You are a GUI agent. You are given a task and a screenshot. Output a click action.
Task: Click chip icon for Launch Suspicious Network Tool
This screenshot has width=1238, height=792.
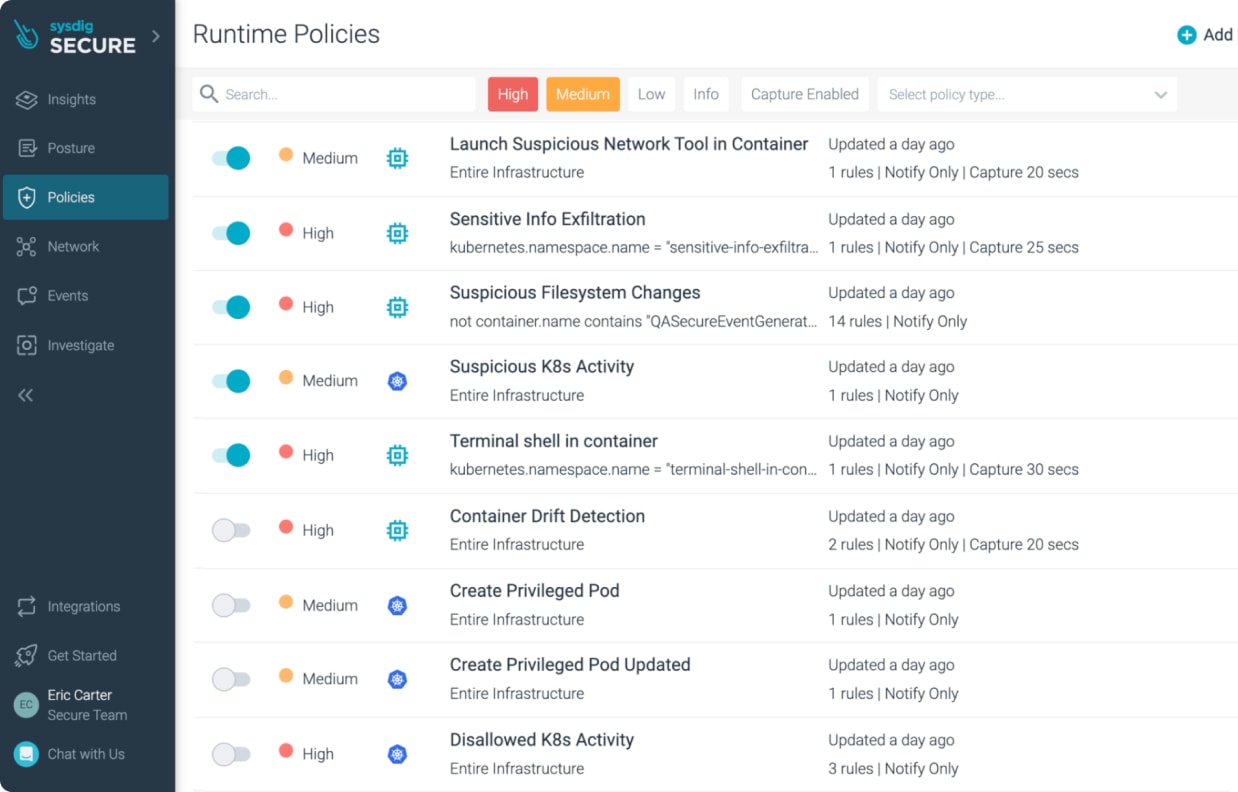pyautogui.click(x=397, y=158)
